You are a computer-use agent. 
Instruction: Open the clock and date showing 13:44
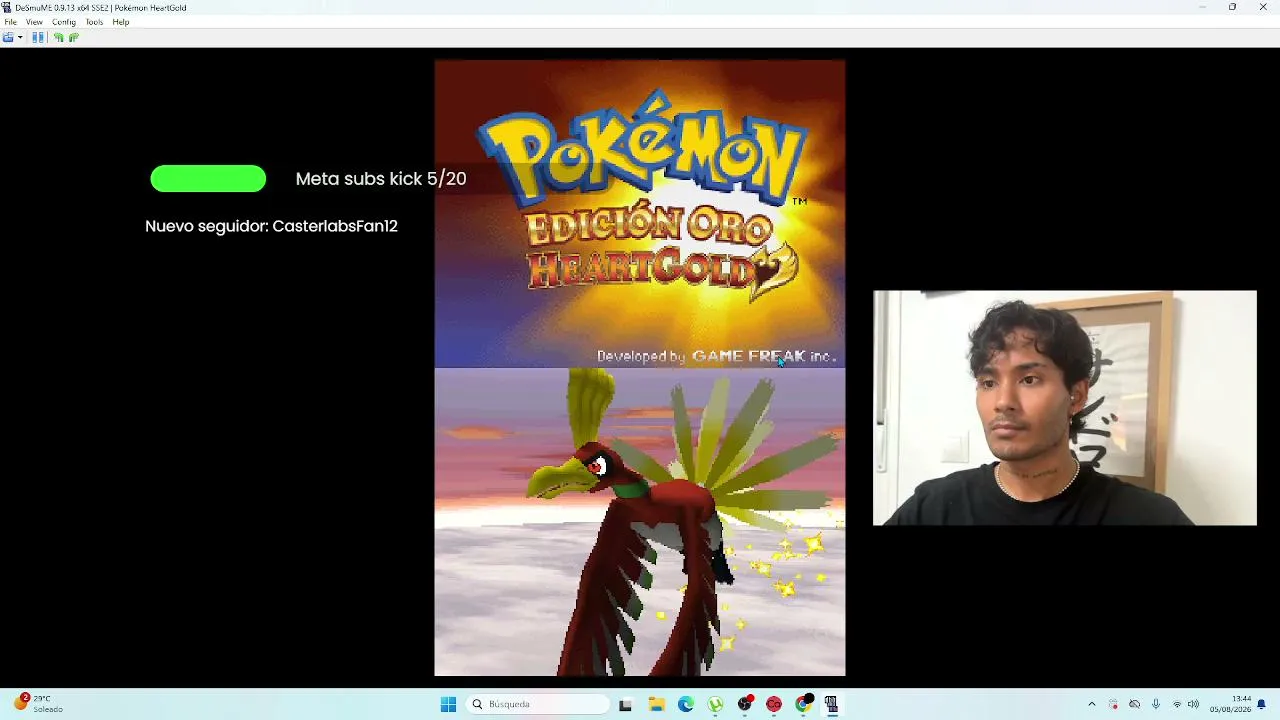[x=1230, y=704]
